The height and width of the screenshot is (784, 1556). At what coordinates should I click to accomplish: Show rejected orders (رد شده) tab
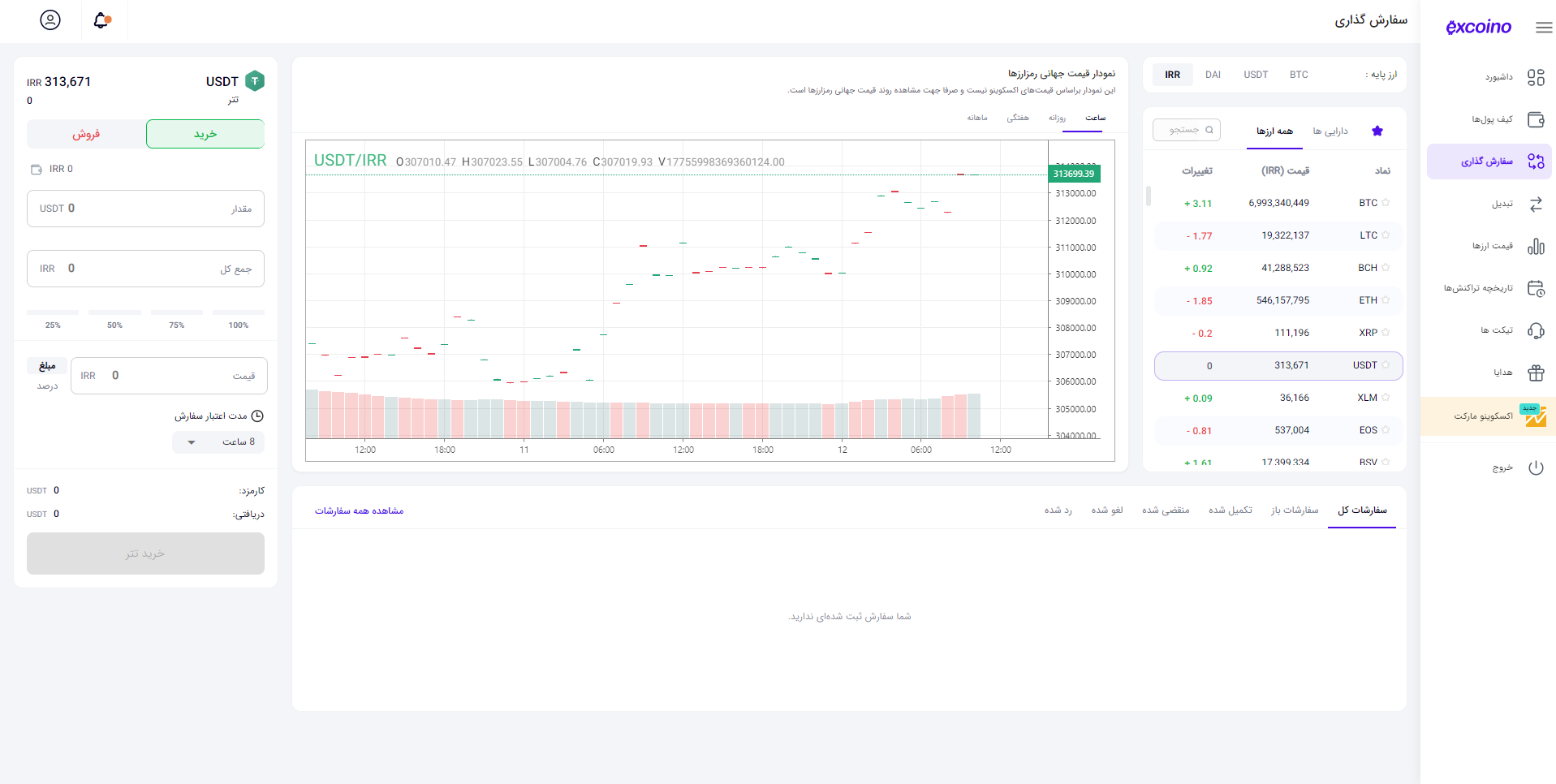click(x=1058, y=510)
